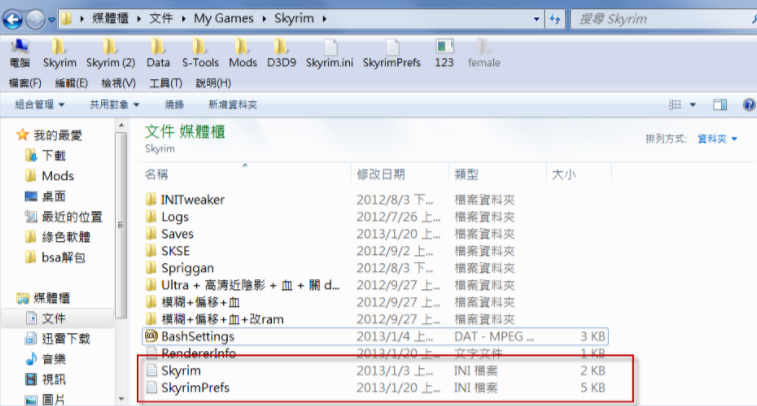Viewport: 757px width, 406px height.
Task: Select 文件 in the address breadcrumb
Action: coord(161,18)
